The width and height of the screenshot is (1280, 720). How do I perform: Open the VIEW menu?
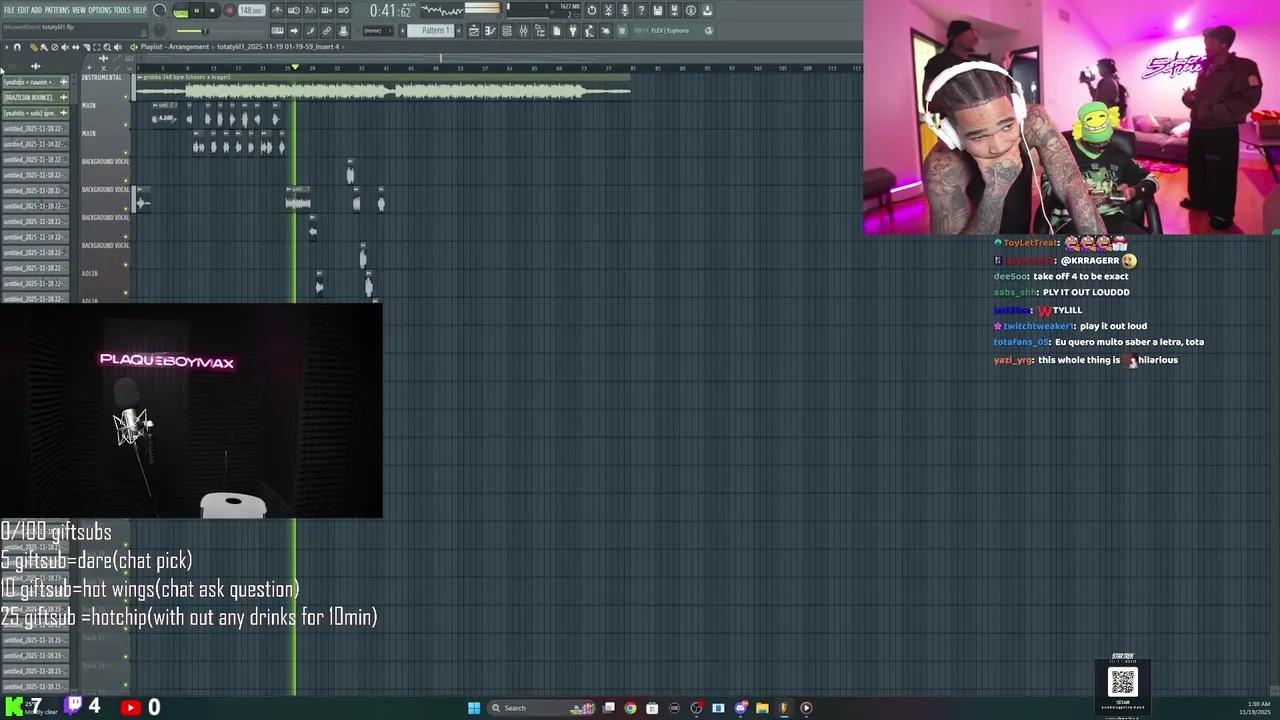(79, 10)
